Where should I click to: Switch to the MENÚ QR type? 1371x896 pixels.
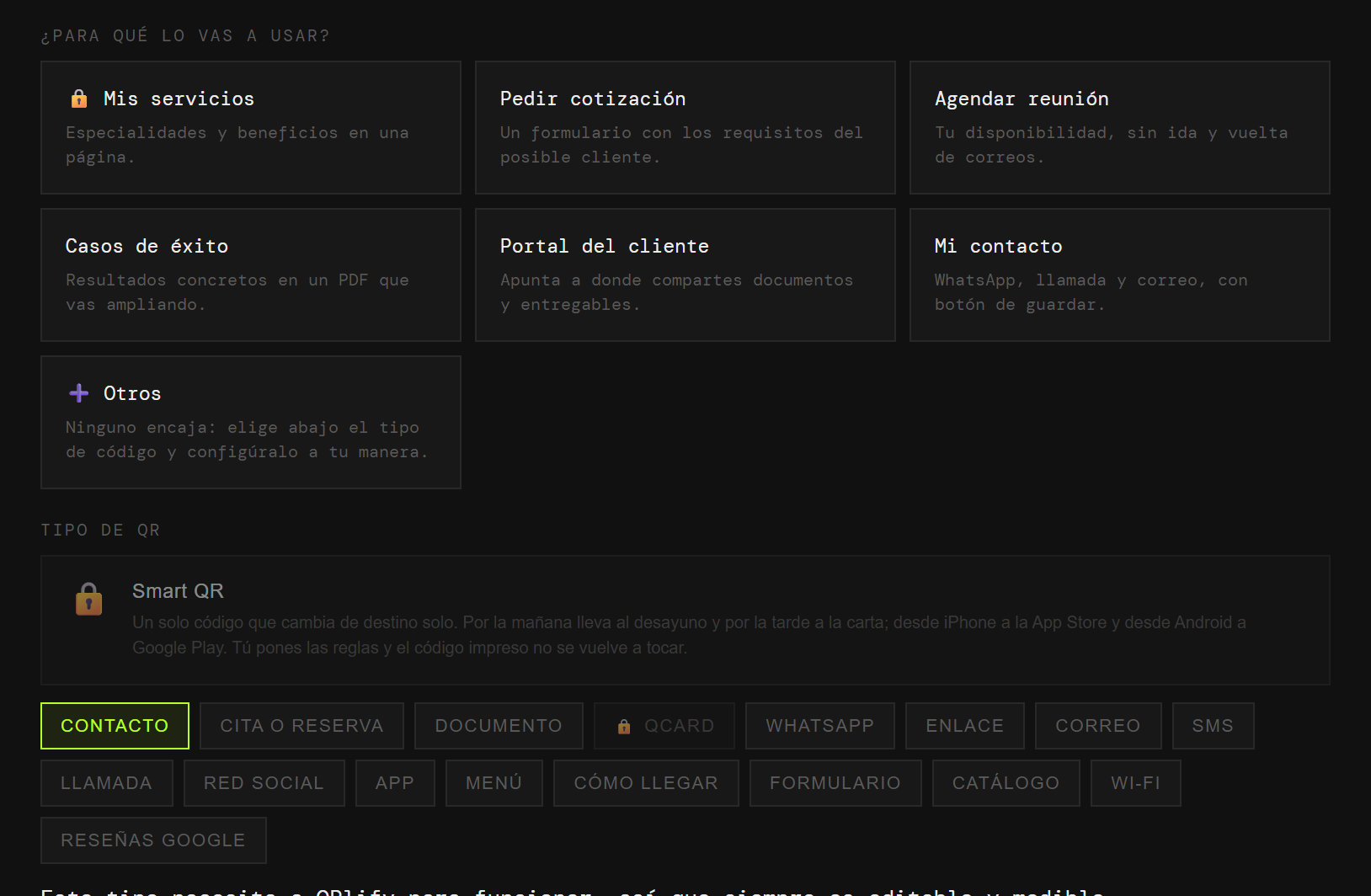tap(494, 783)
